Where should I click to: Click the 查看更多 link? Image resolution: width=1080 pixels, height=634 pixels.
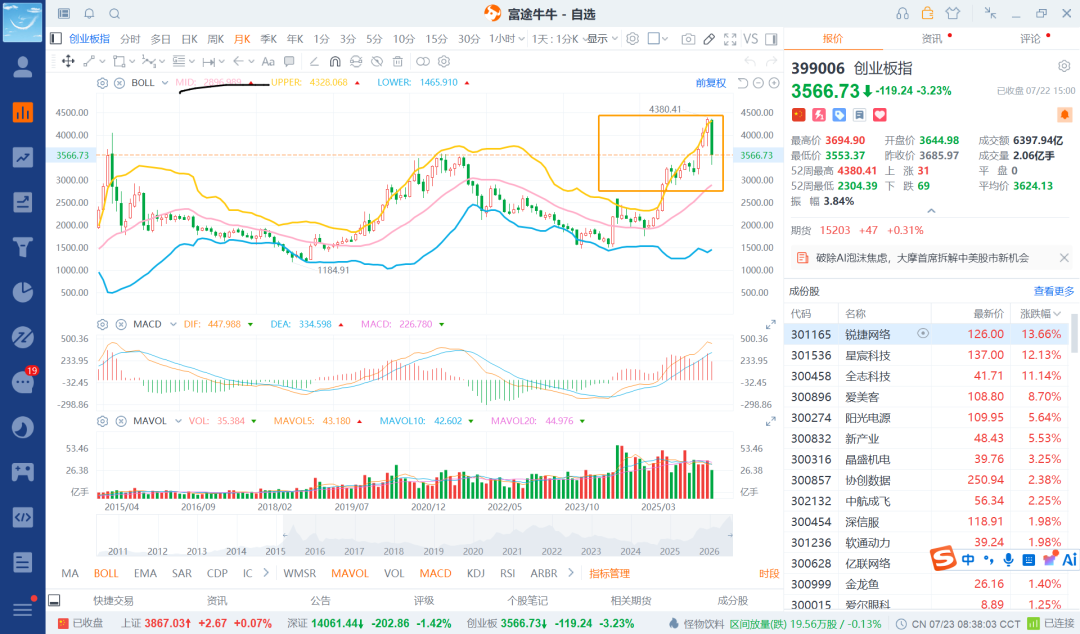click(1054, 292)
